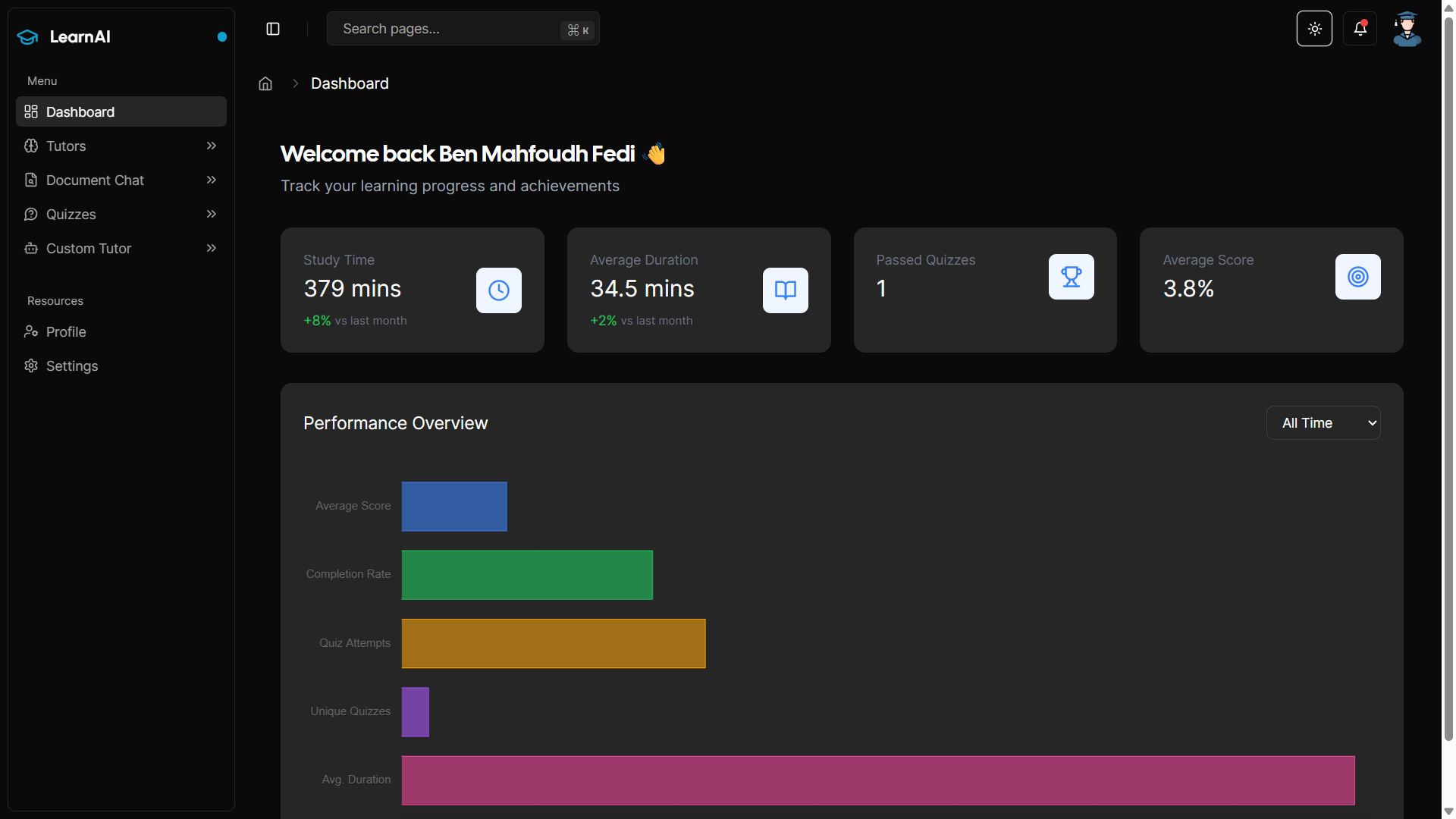Viewport: 1456px width, 819px height.
Task: Expand the Tutors submenu chevron
Action: click(x=212, y=146)
